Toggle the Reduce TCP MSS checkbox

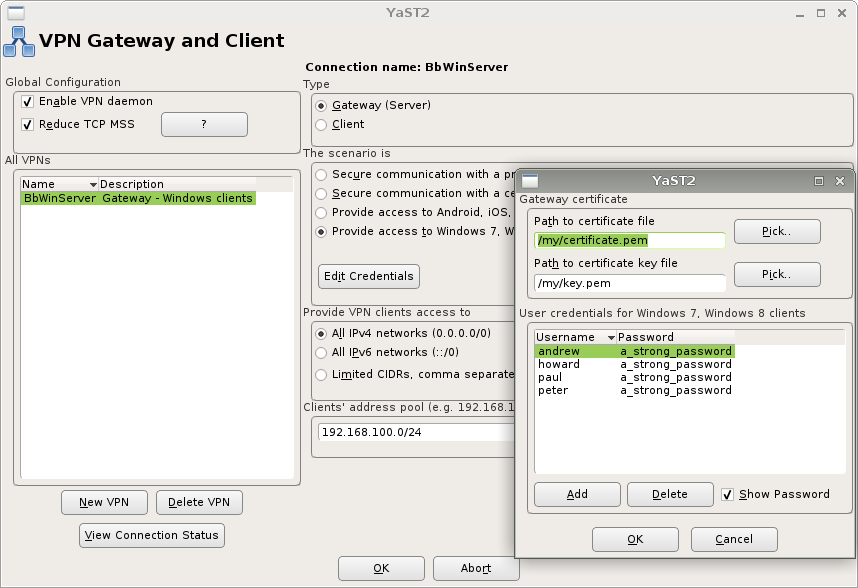(28, 125)
